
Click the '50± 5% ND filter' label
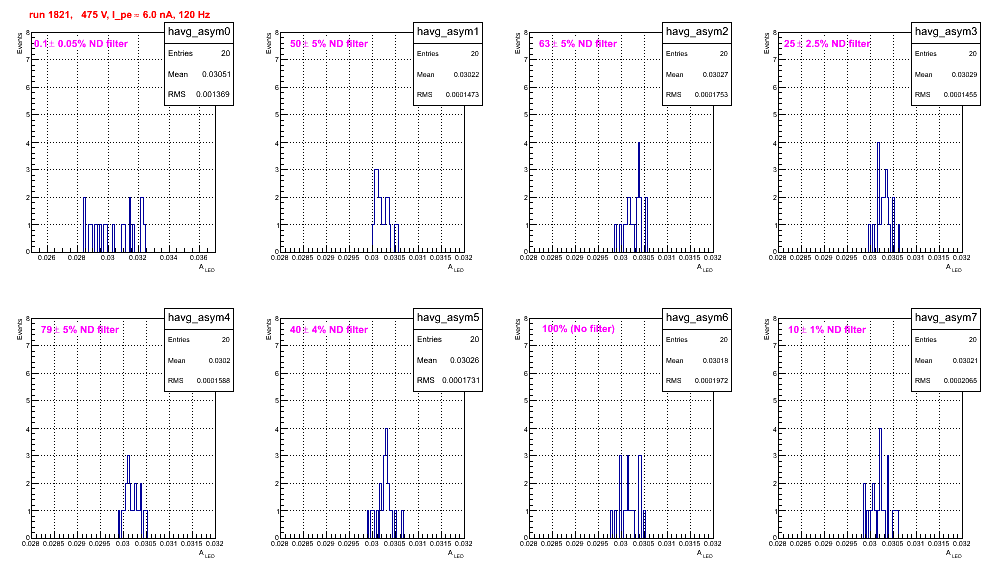329,44
